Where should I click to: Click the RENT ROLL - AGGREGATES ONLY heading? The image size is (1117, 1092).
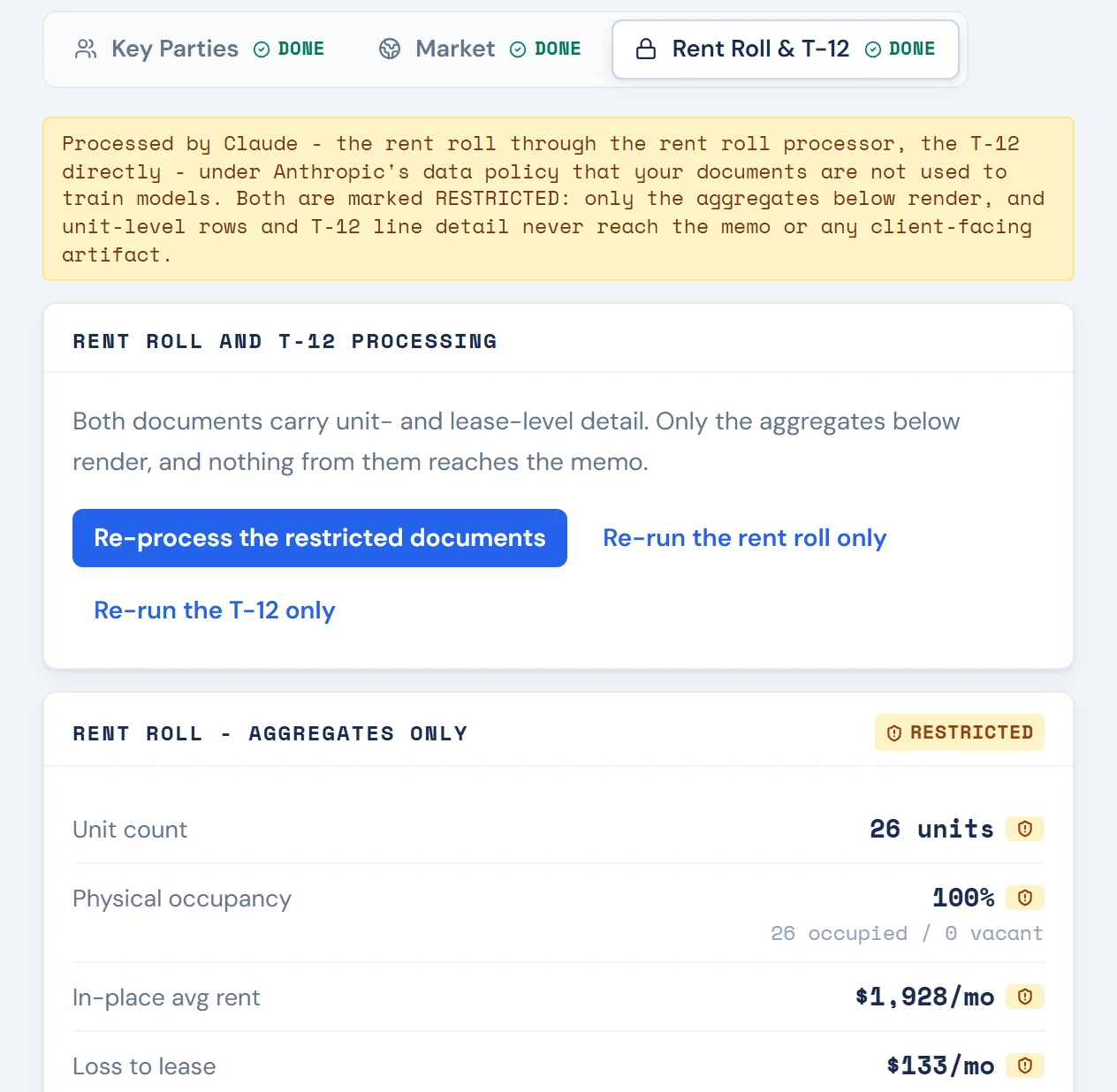tap(270, 733)
